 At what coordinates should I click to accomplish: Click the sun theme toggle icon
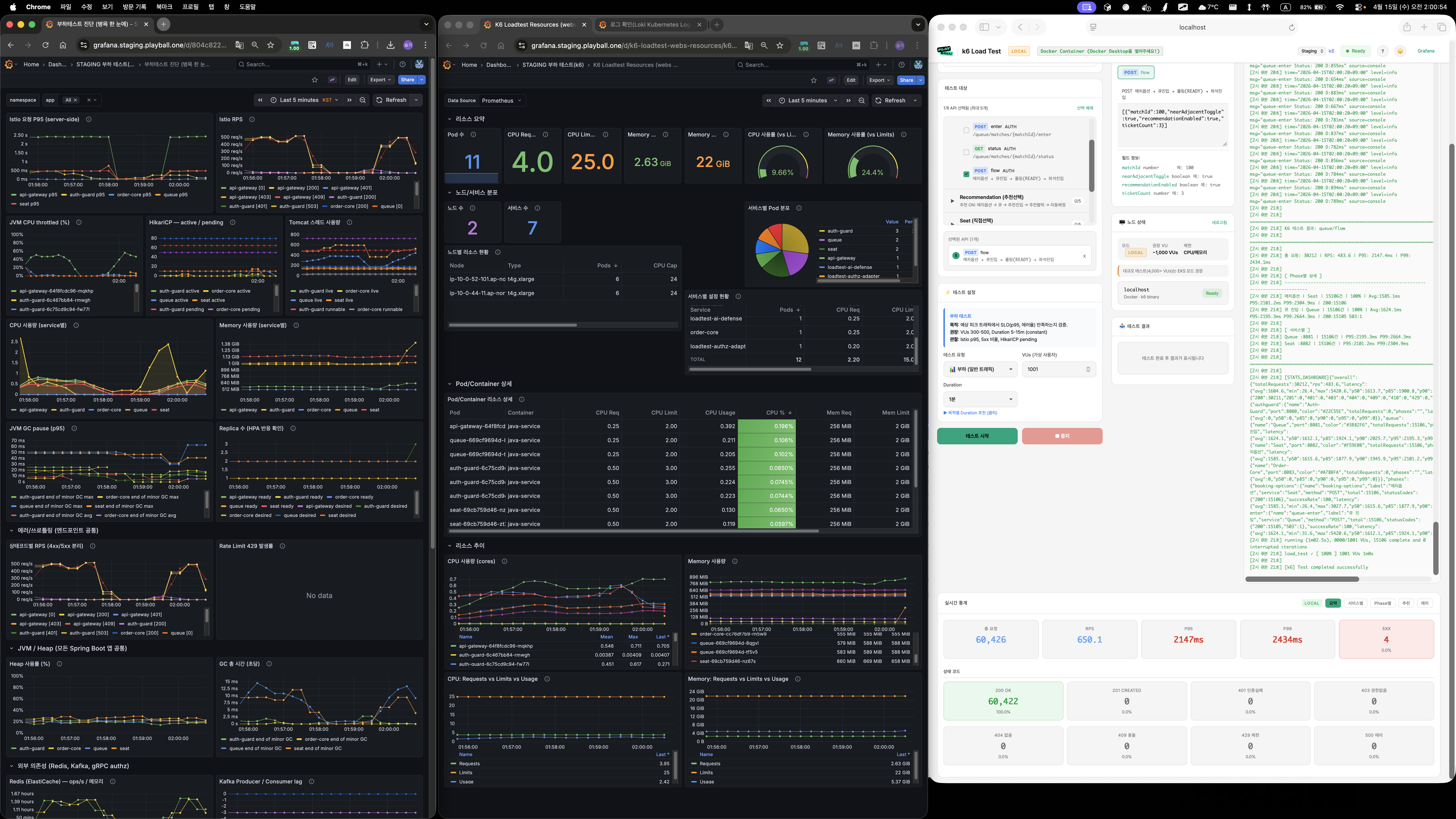tap(1400, 51)
